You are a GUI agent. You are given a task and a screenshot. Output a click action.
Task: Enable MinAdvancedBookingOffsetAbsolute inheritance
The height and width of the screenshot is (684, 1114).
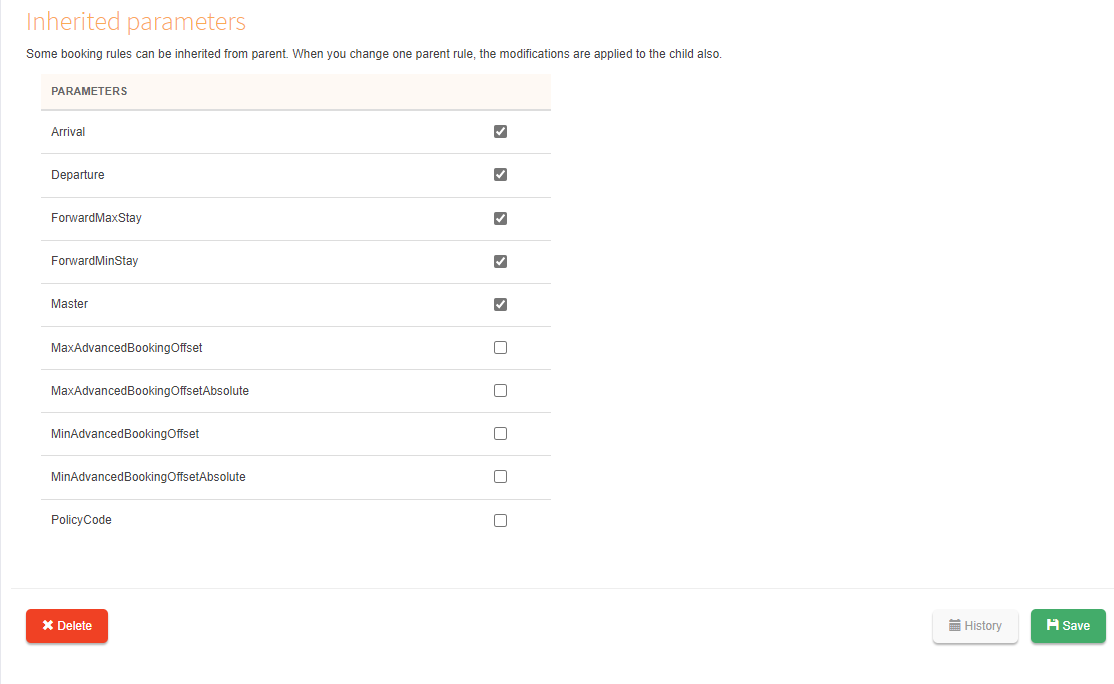point(500,476)
